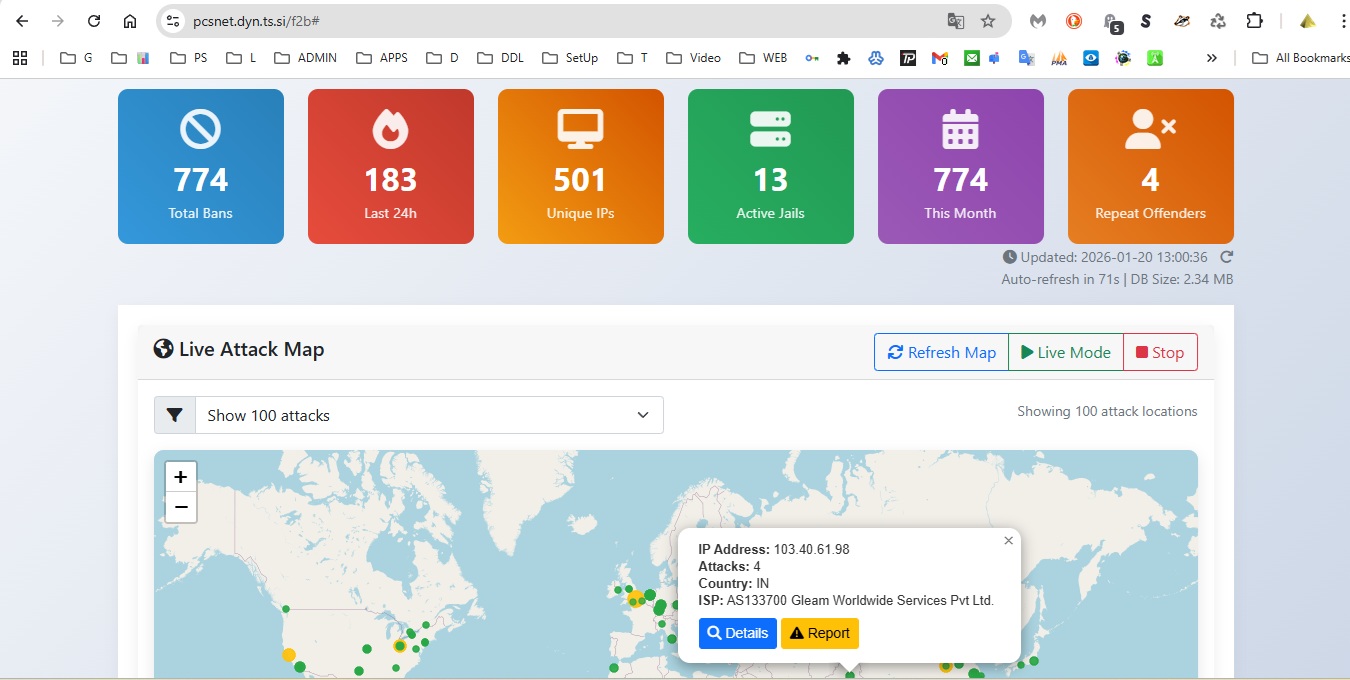The width and height of the screenshot is (1350, 680).
Task: Zoom out on the attack map
Action: click(x=181, y=507)
